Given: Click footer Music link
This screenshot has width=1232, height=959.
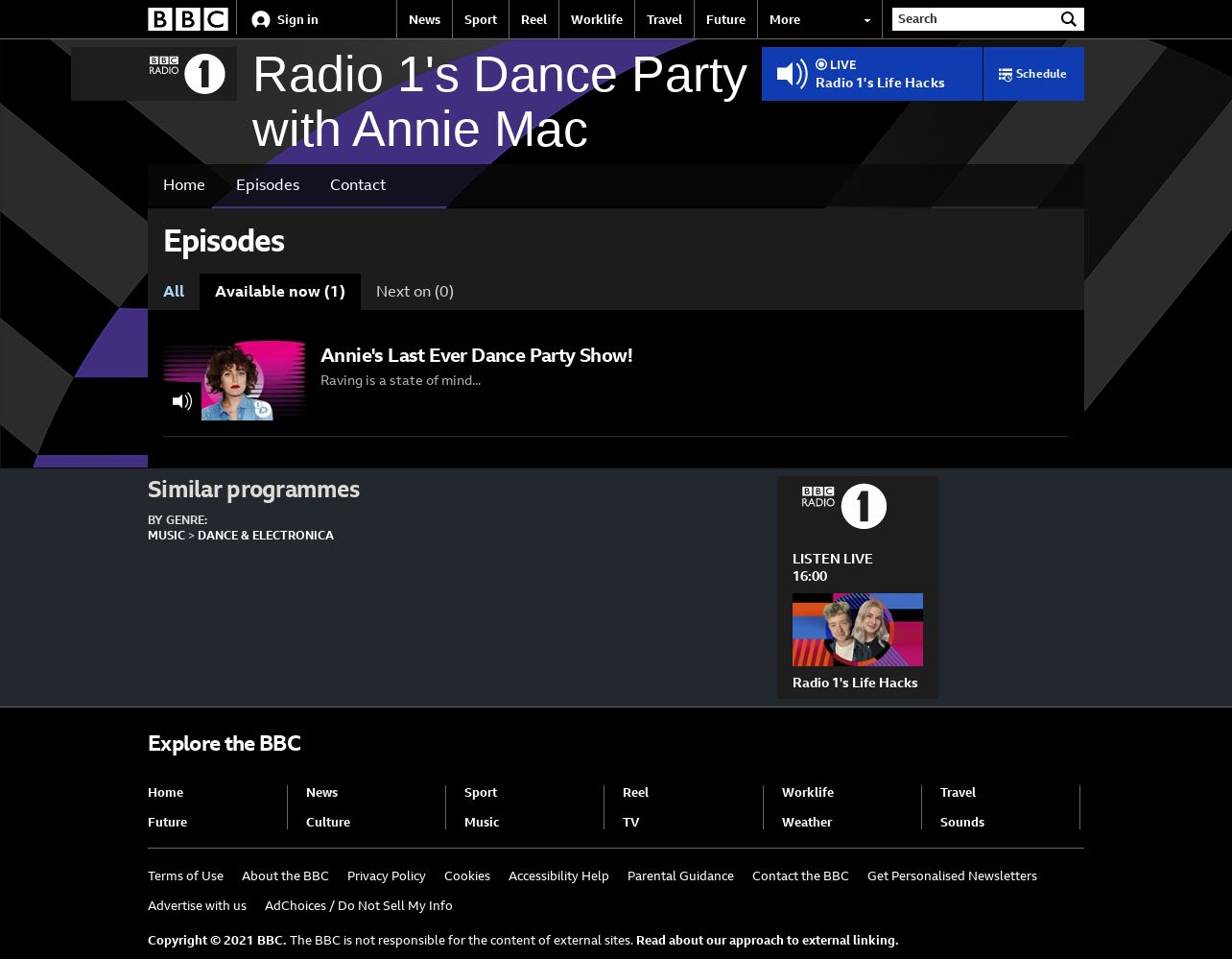Looking at the screenshot, I should (x=482, y=822).
